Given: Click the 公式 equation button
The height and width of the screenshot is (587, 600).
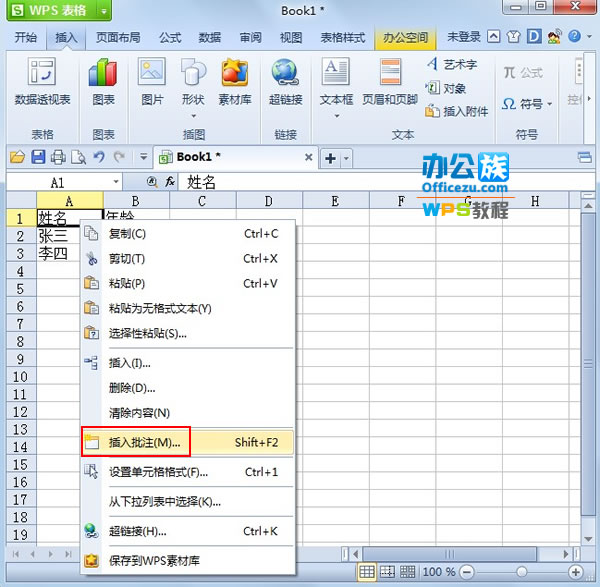Looking at the screenshot, I should (x=523, y=73).
